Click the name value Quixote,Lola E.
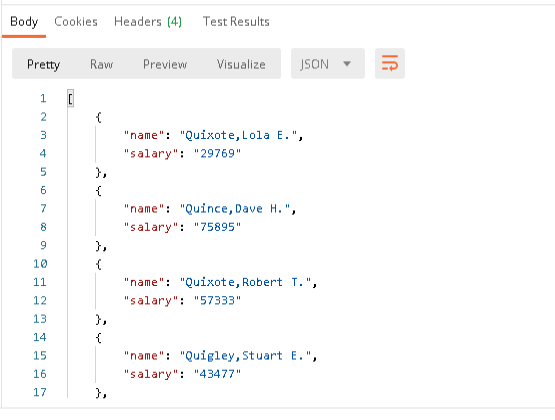555x420 pixels. [238, 135]
